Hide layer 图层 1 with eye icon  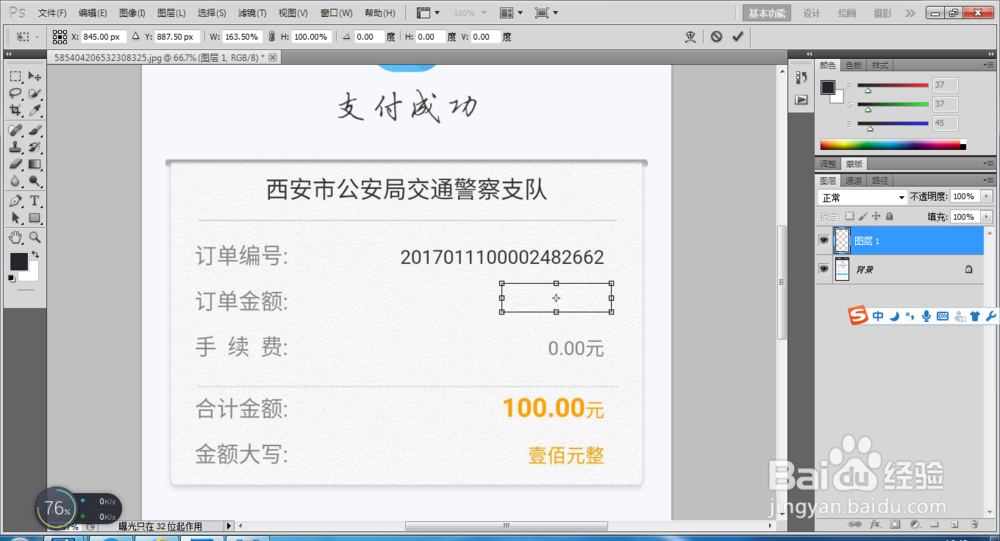click(x=823, y=241)
